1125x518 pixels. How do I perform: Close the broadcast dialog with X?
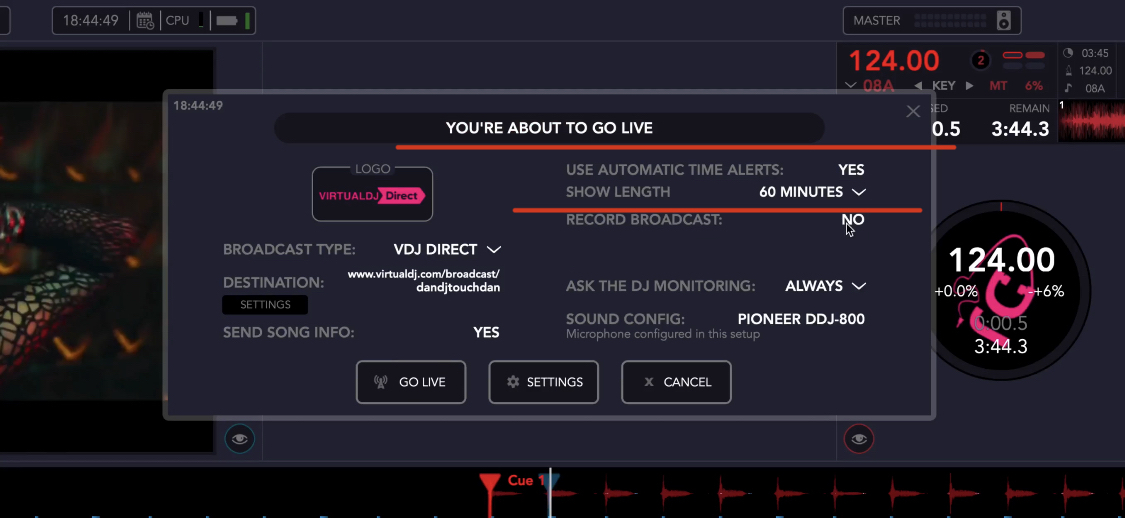(x=913, y=111)
